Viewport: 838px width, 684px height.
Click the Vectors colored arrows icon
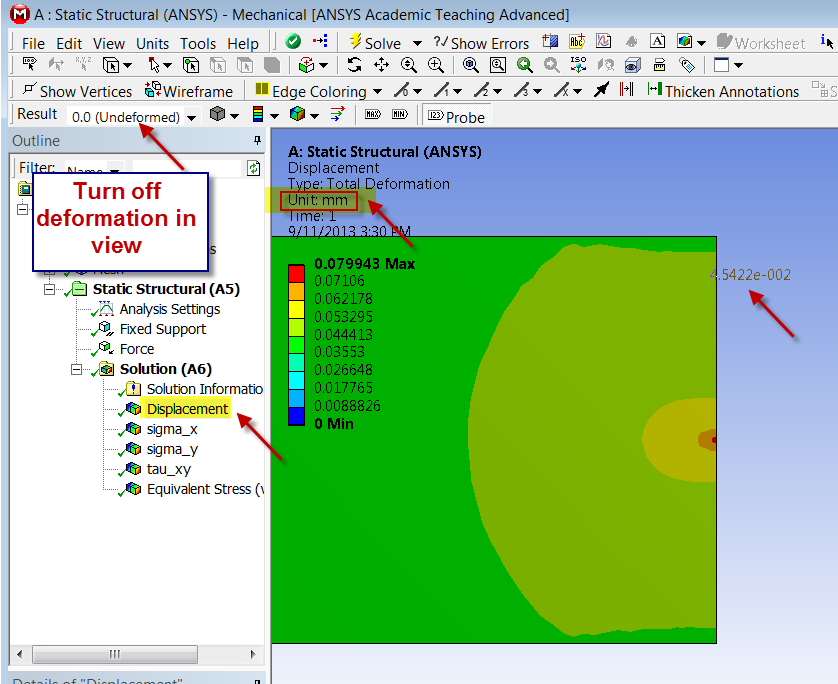point(337,114)
